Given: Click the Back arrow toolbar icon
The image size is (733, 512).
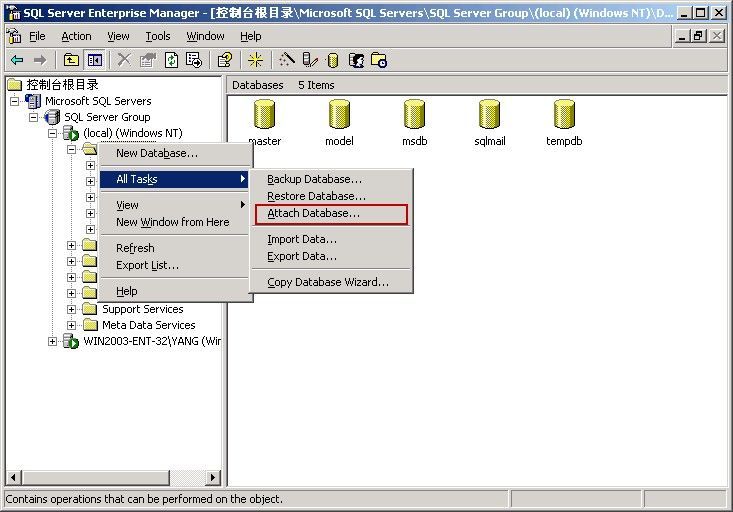Looking at the screenshot, I should [17, 60].
